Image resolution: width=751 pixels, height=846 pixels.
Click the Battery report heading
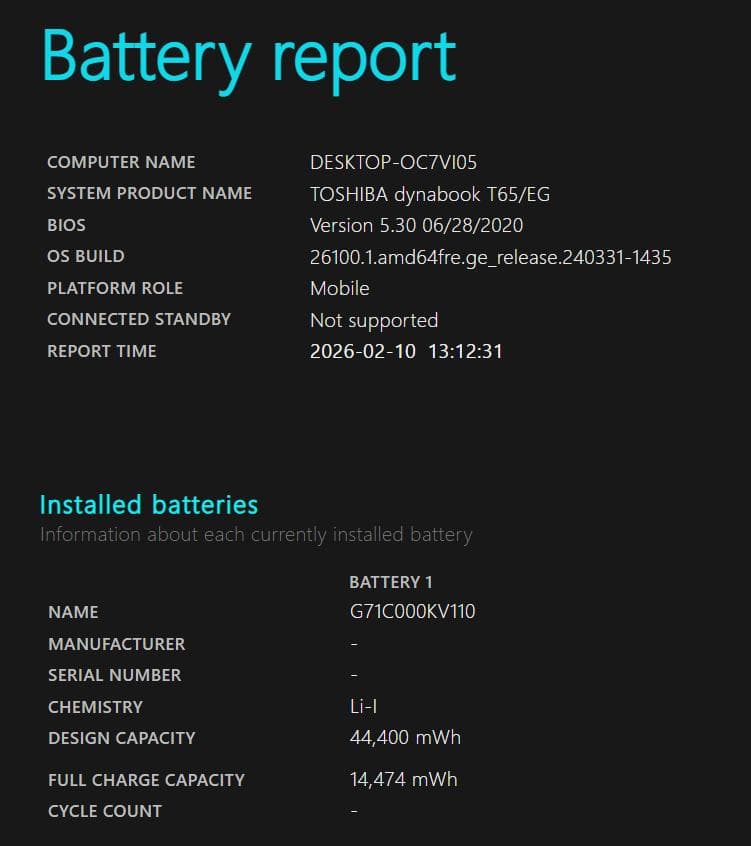pyautogui.click(x=249, y=57)
